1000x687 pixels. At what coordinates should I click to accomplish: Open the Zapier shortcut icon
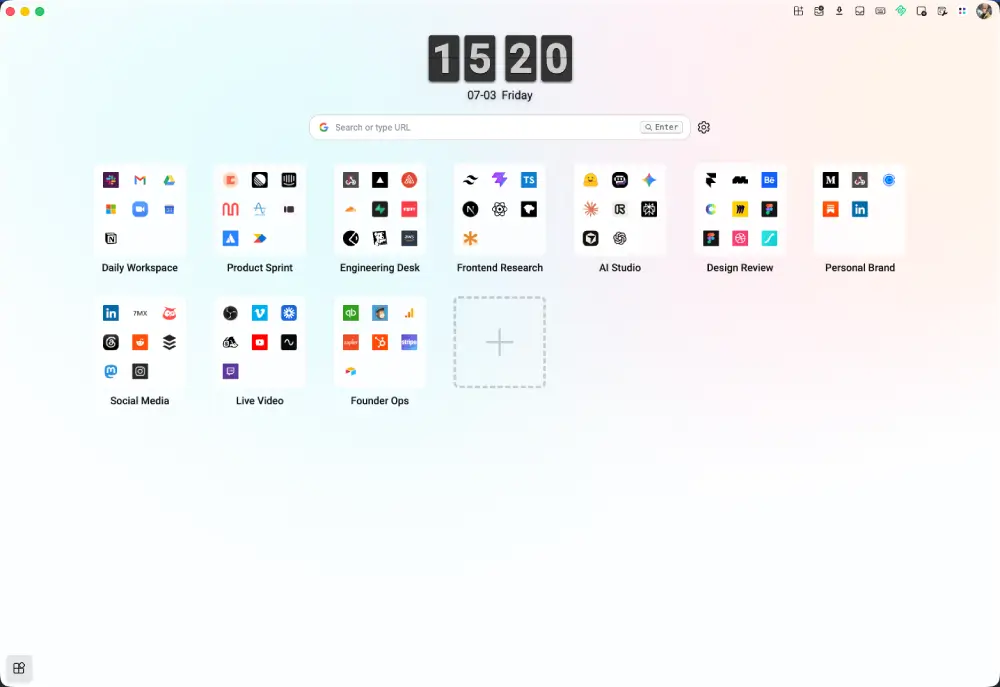pyautogui.click(x=351, y=343)
